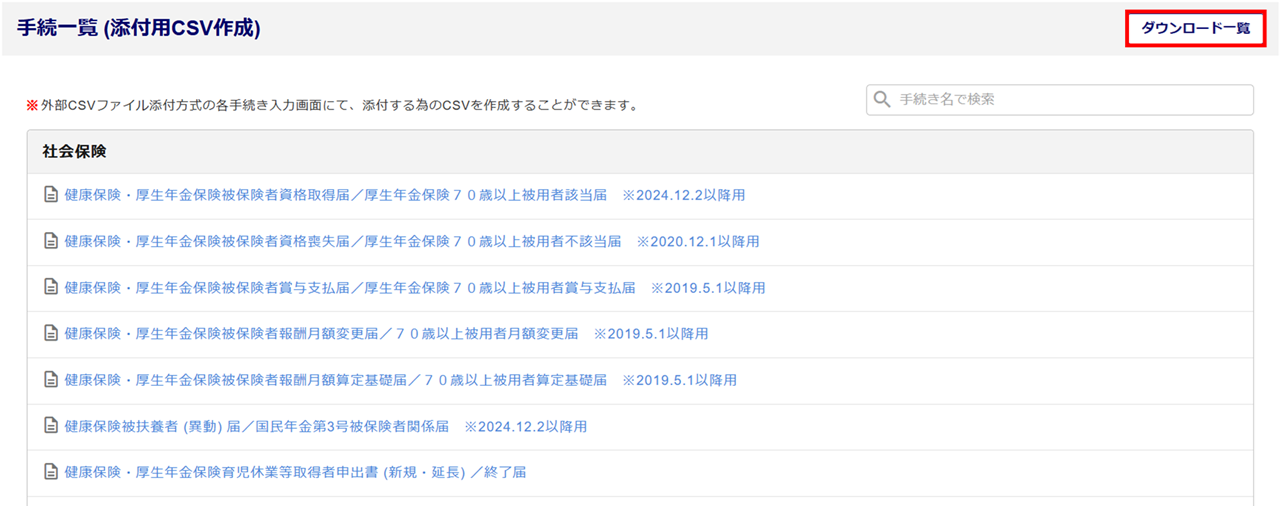The image size is (1280, 506).
Task: Click document icon beside 育児休業等取得者申出書 entry
Action: coord(51,472)
